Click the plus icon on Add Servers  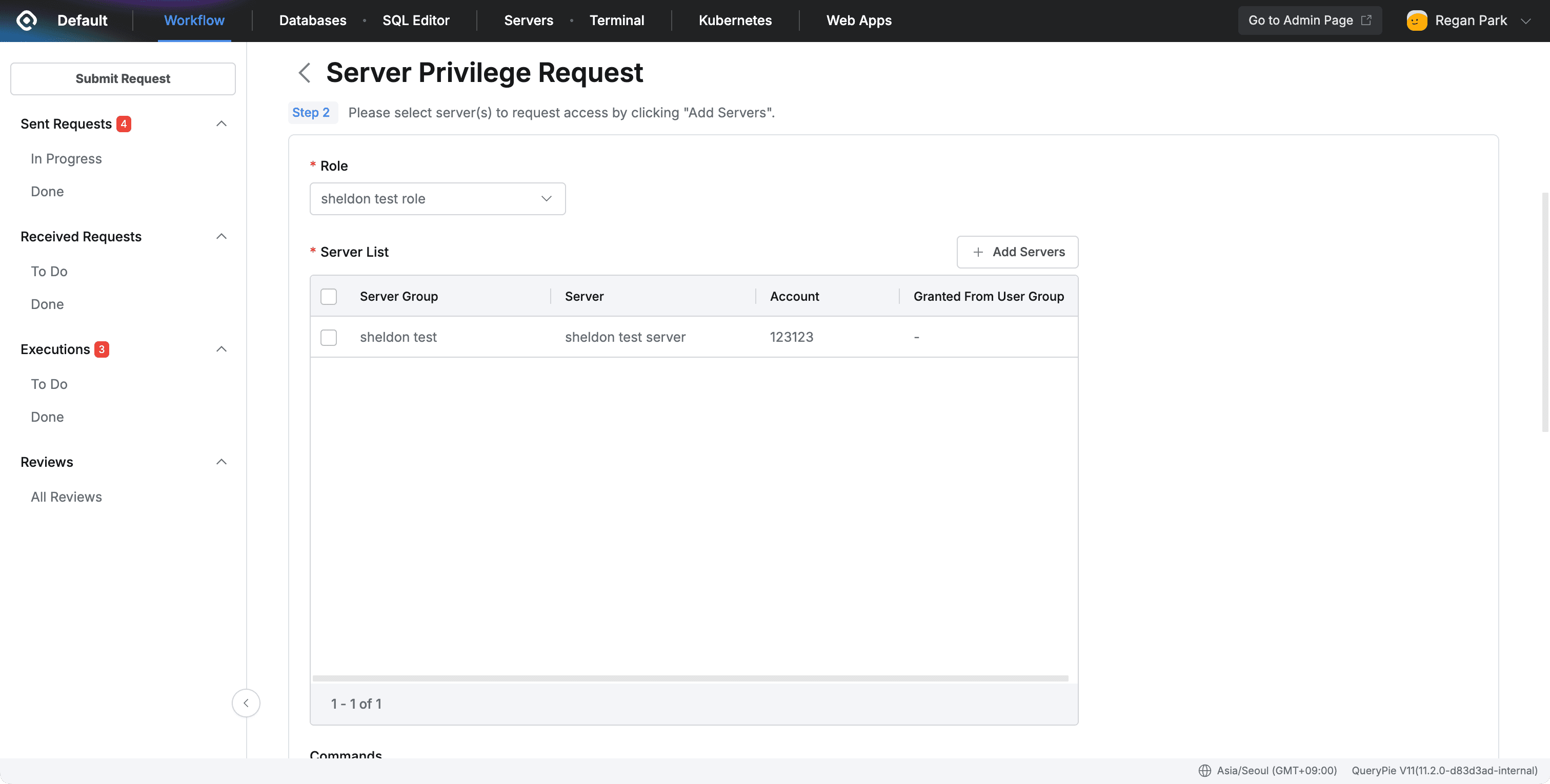978,252
